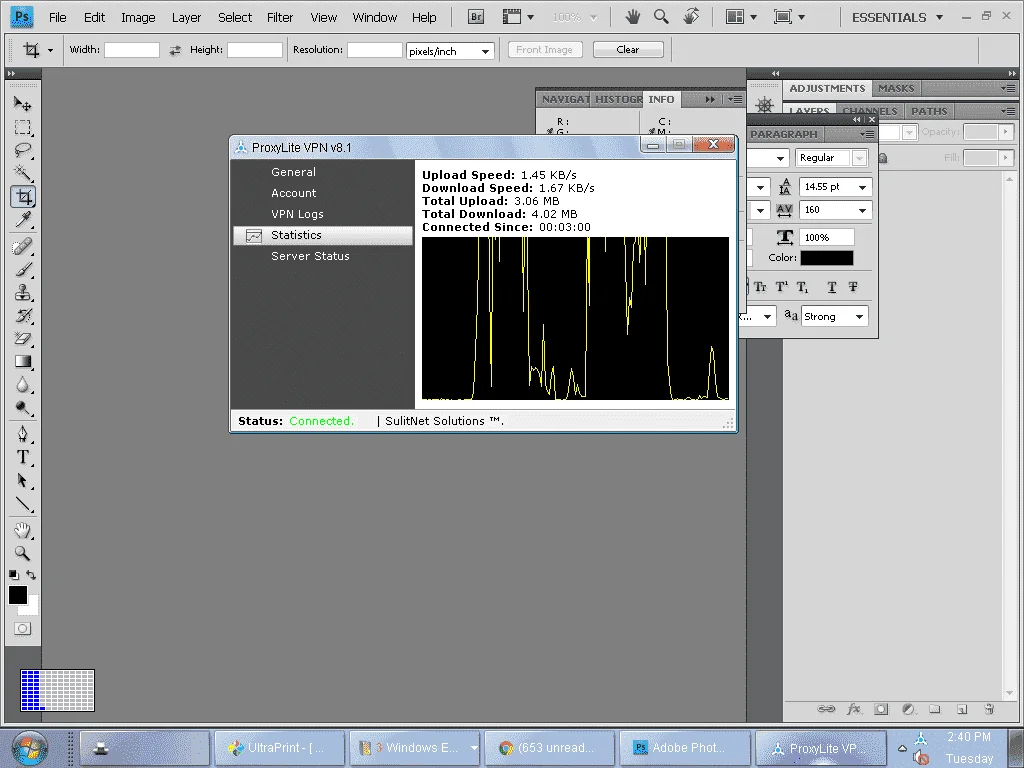1024x768 pixels.
Task: Open the Regular font style dropdown
Action: point(859,158)
